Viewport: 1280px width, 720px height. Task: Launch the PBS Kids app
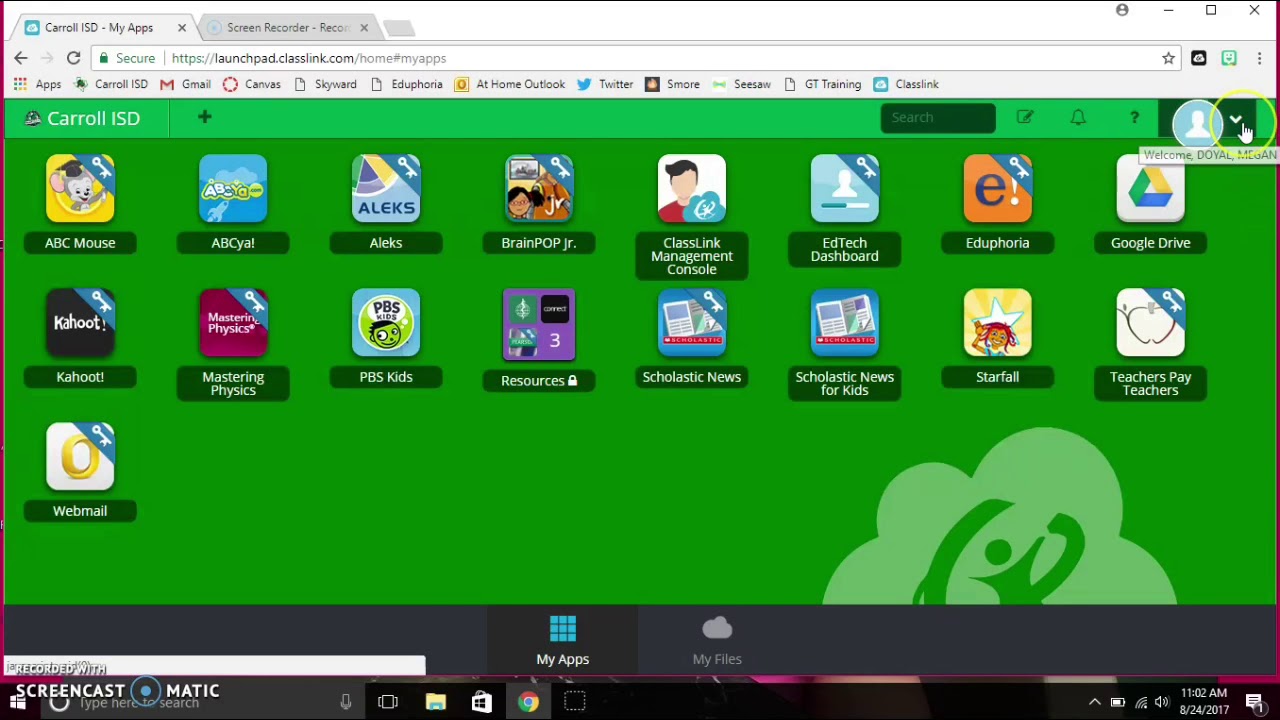(x=386, y=323)
